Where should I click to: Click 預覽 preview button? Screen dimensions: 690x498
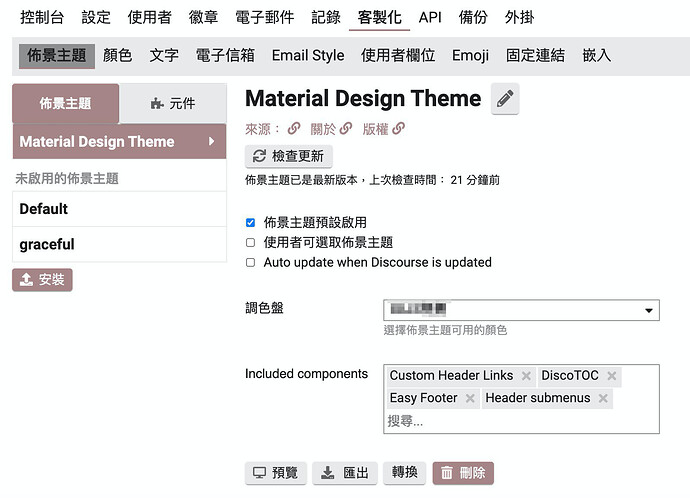tap(275, 473)
